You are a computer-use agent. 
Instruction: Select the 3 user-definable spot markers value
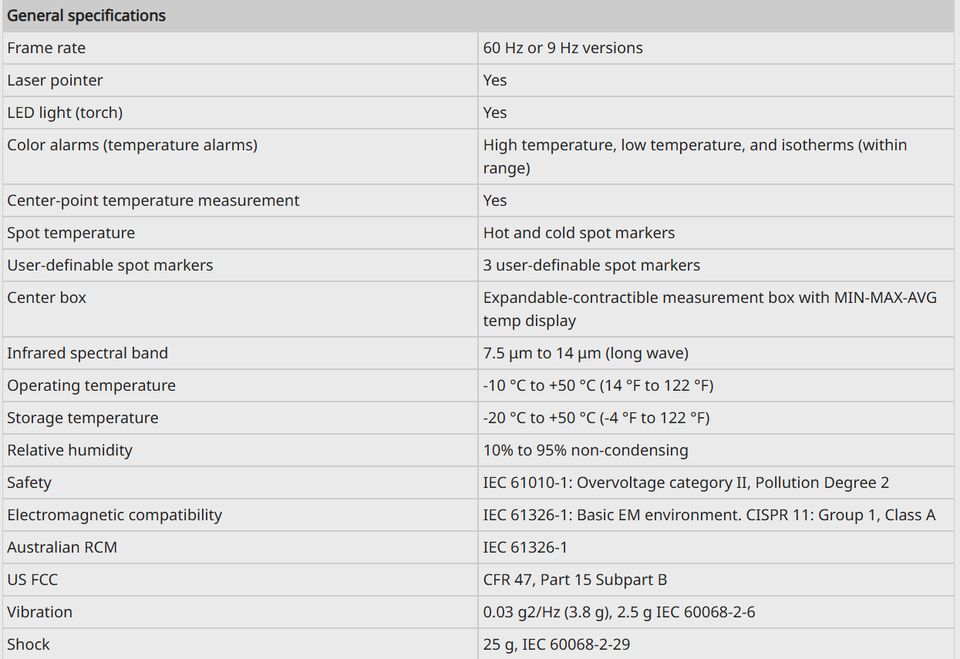pyautogui.click(x=591, y=265)
